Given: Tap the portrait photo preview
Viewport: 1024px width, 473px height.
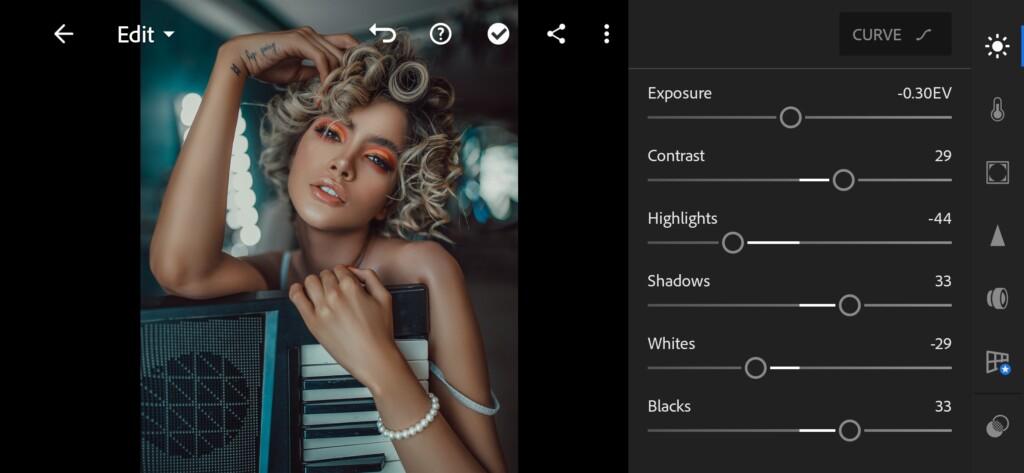Looking at the screenshot, I should [x=329, y=236].
